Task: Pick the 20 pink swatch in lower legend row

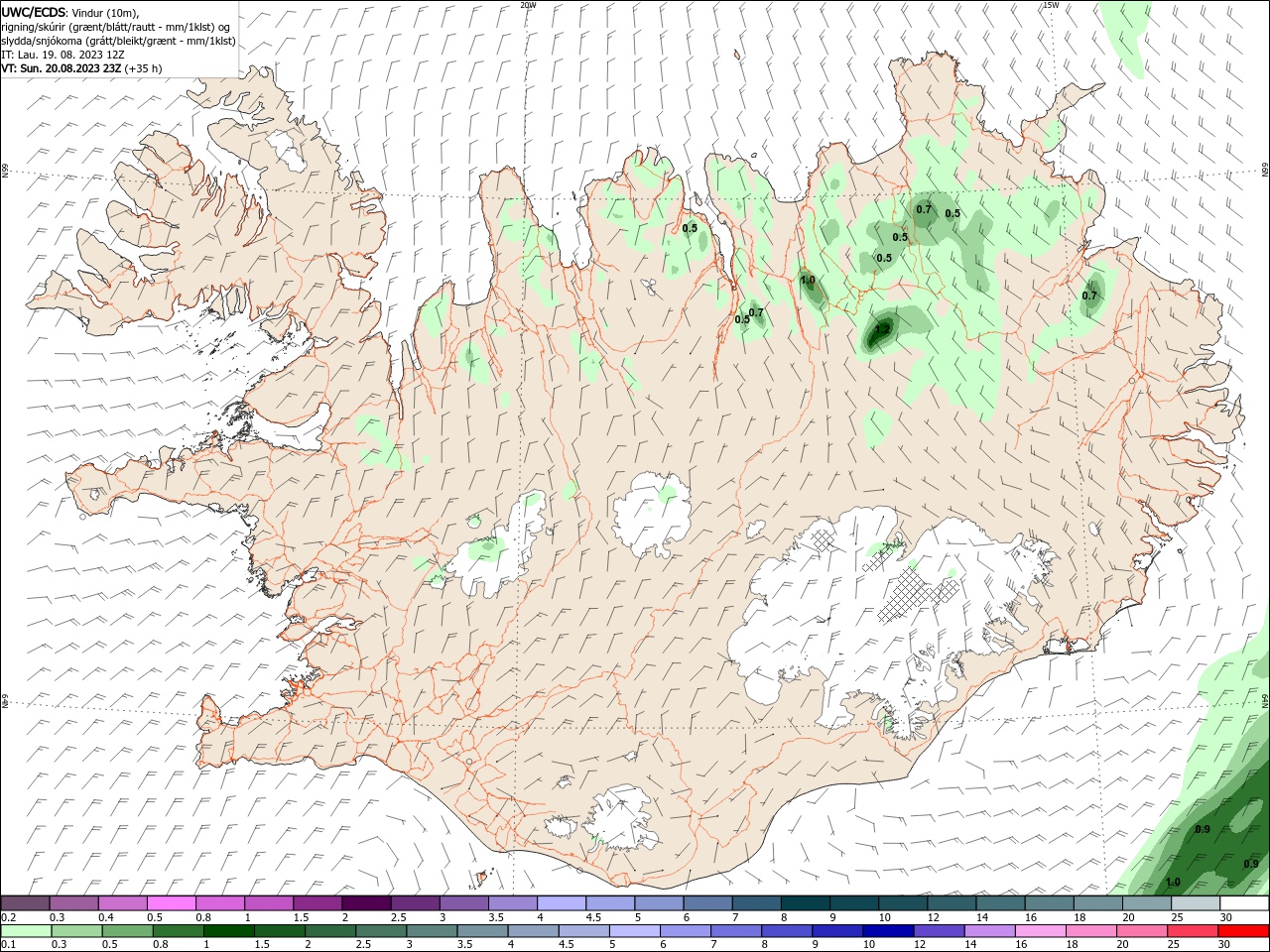Action: [x=1143, y=931]
